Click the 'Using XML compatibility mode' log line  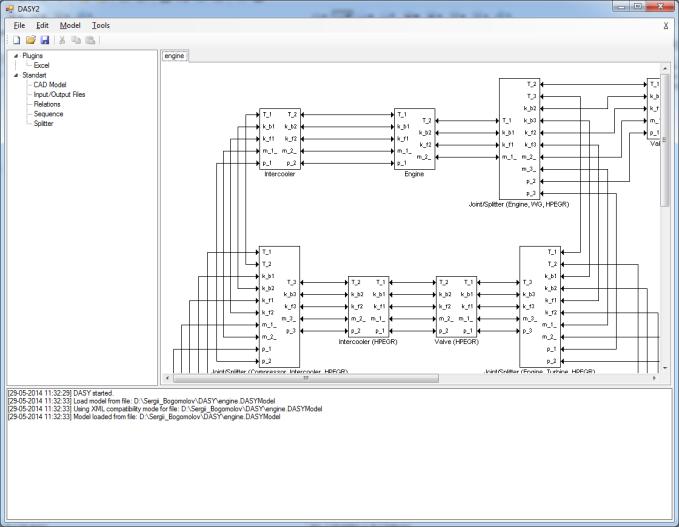(165, 409)
